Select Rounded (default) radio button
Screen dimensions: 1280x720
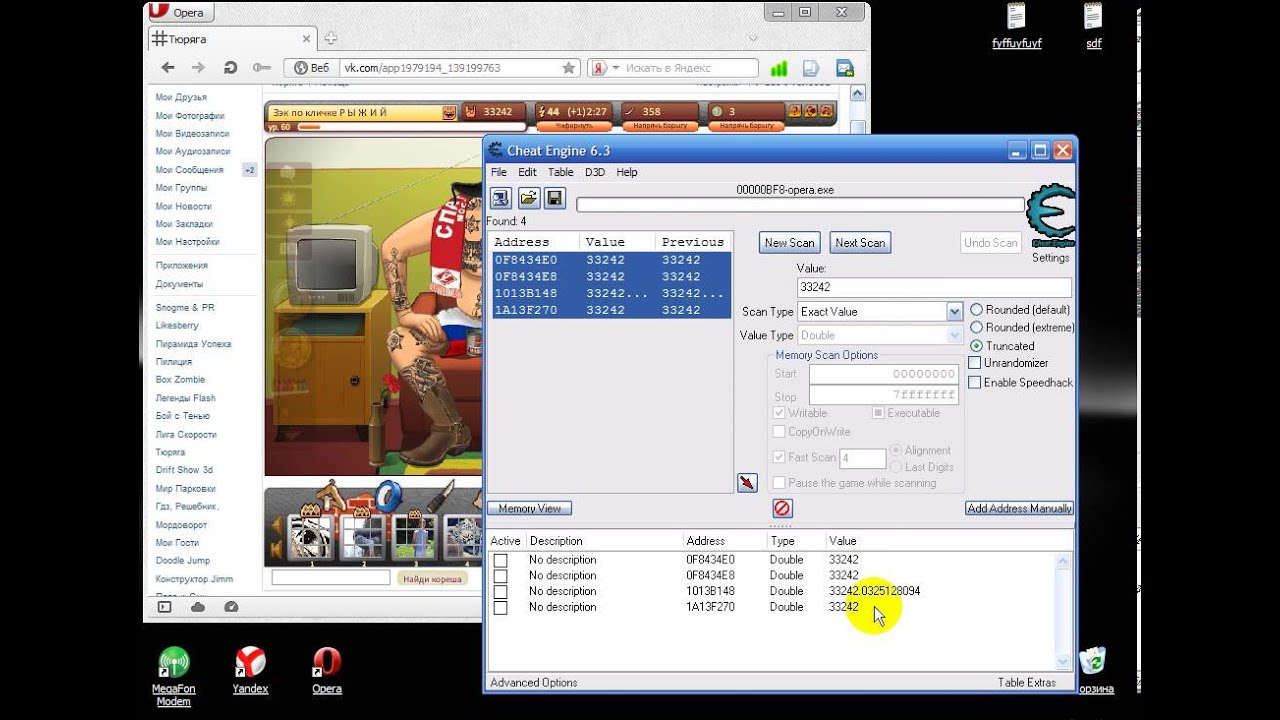(x=977, y=310)
